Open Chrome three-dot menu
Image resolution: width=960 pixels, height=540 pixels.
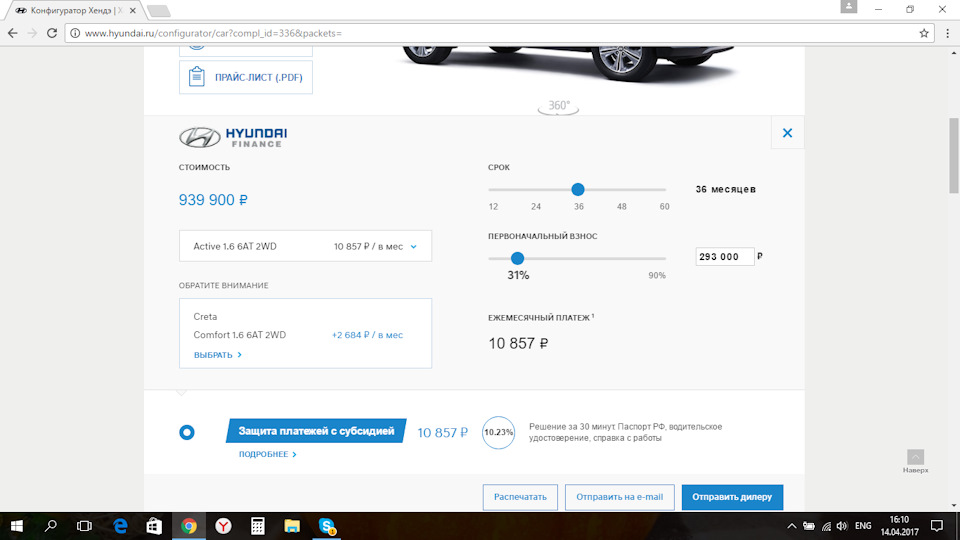pos(947,33)
